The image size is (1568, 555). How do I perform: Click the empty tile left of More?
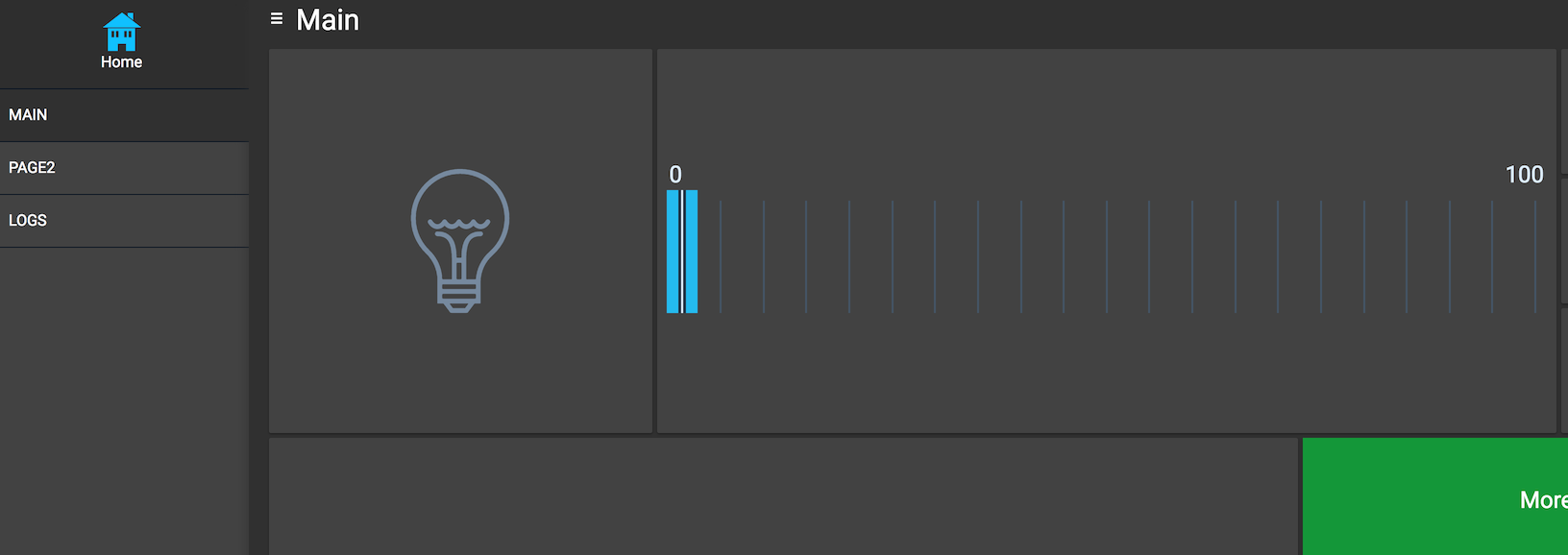[x=783, y=496]
